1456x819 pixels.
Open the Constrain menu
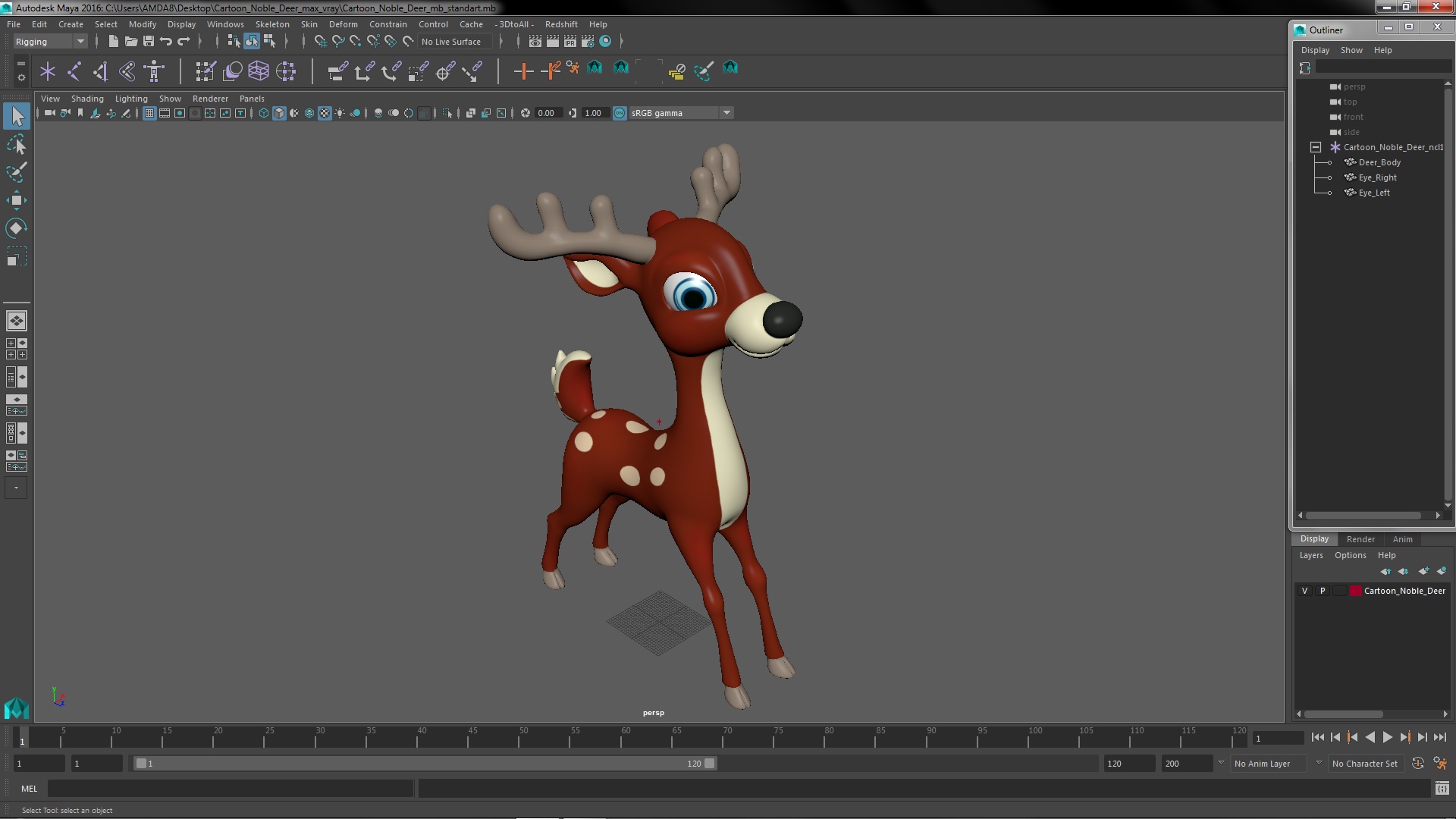point(388,24)
